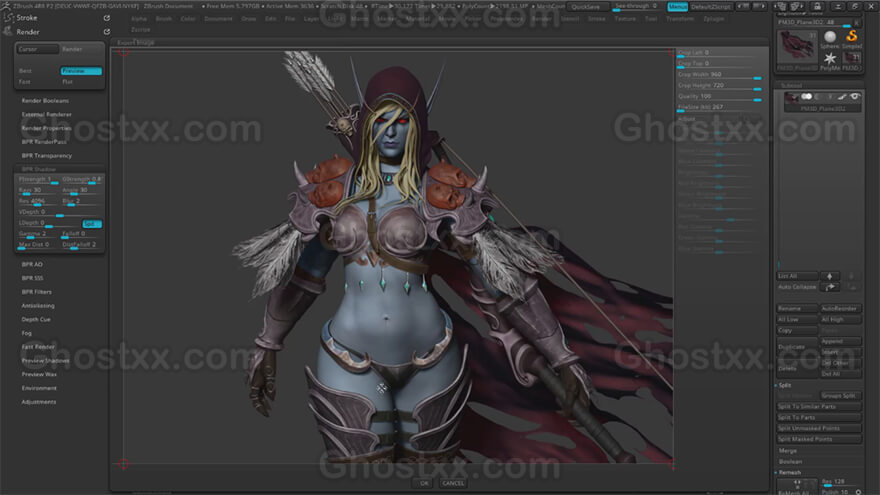
Task: Click the Res 4096 shadow slider
Action: click(x=37, y=201)
